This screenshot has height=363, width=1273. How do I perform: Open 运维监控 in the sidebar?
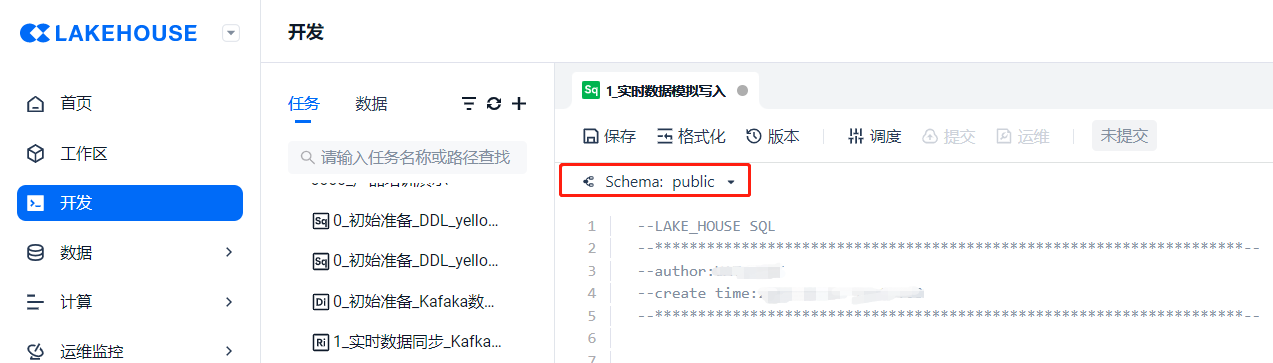click(x=92, y=351)
